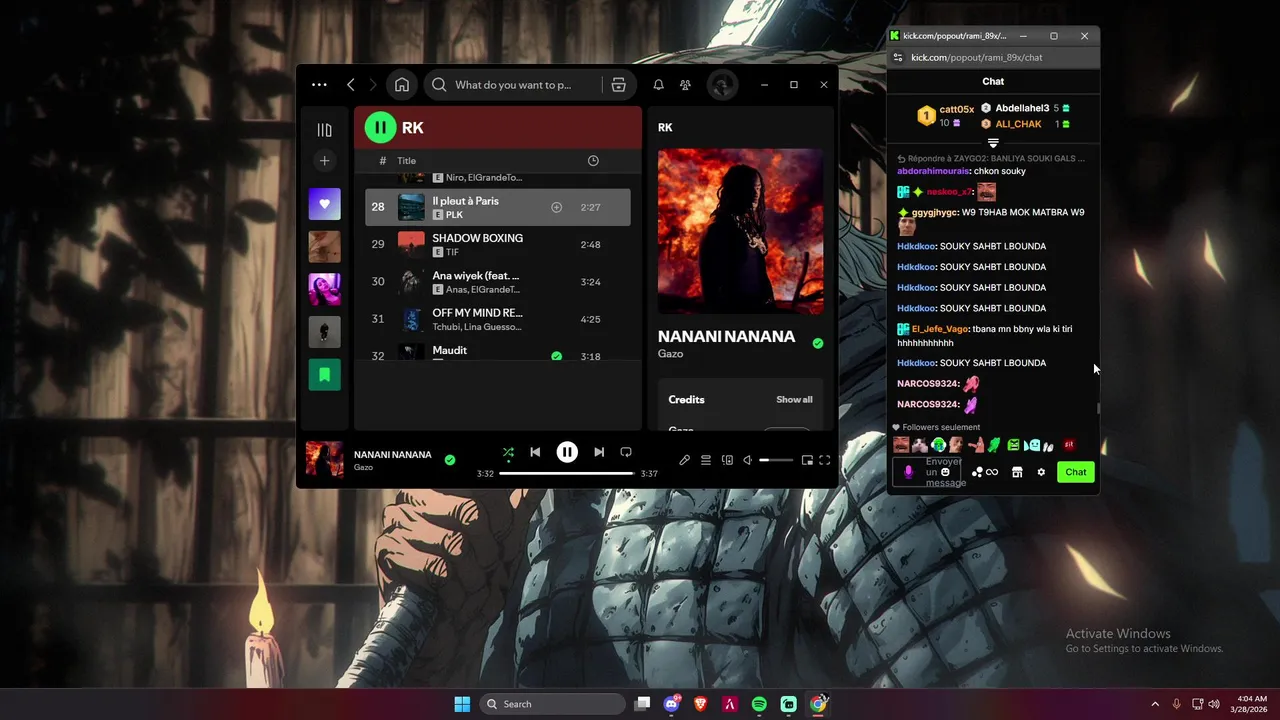The width and height of the screenshot is (1280, 720).
Task: Switch Spotify to full screen view
Action: coord(825,460)
